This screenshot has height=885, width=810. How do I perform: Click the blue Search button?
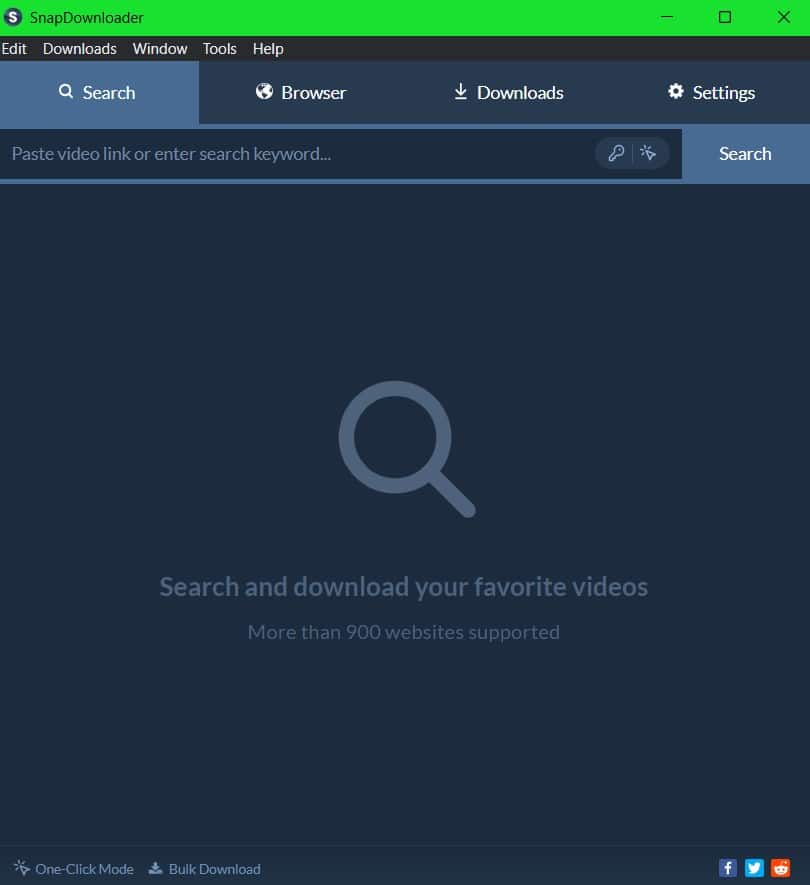point(745,154)
